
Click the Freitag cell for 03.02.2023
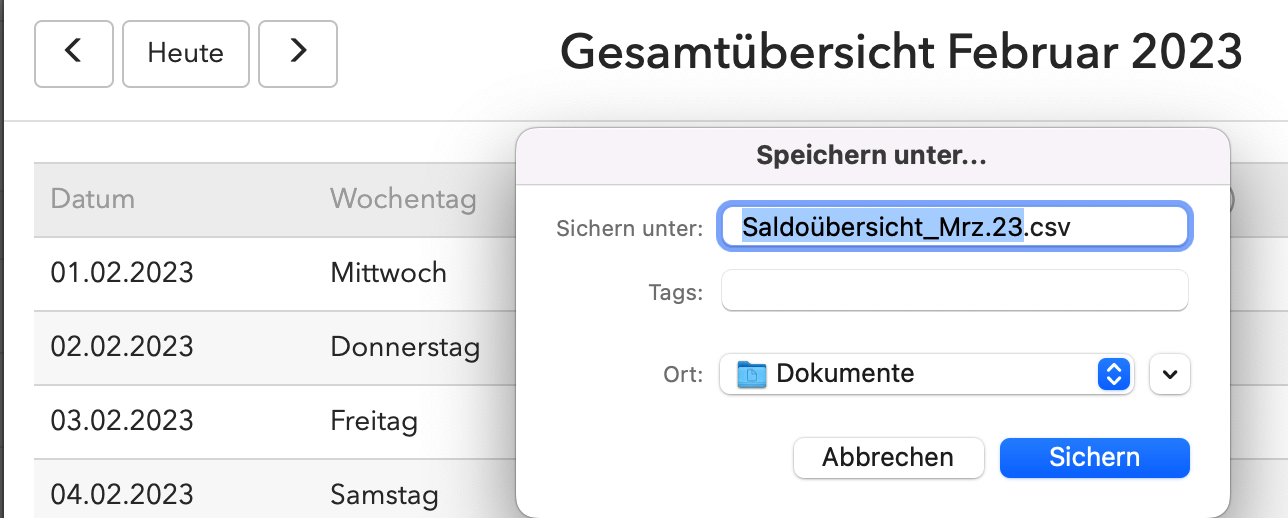pos(374,420)
